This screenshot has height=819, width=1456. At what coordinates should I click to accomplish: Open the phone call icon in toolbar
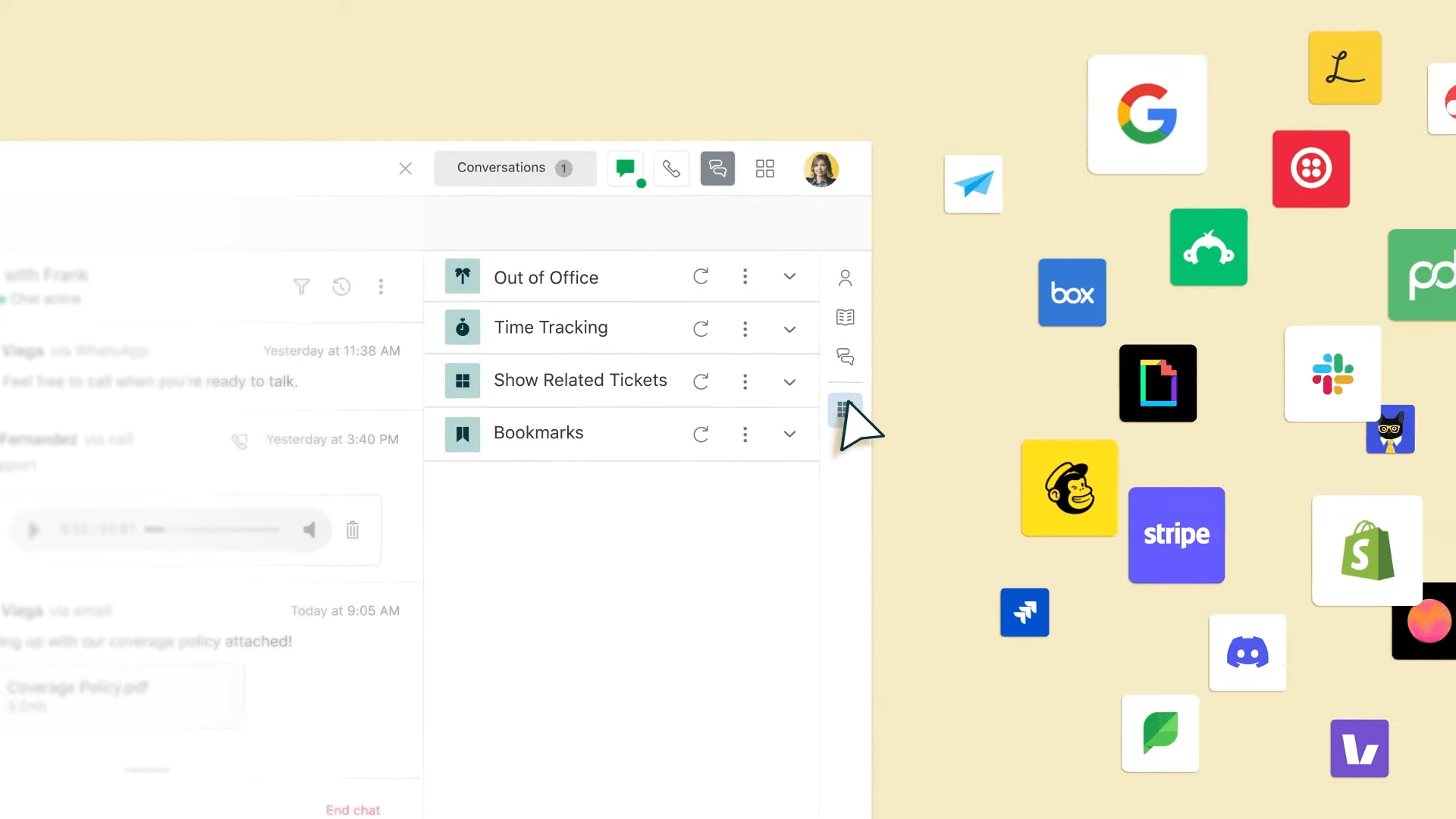670,168
